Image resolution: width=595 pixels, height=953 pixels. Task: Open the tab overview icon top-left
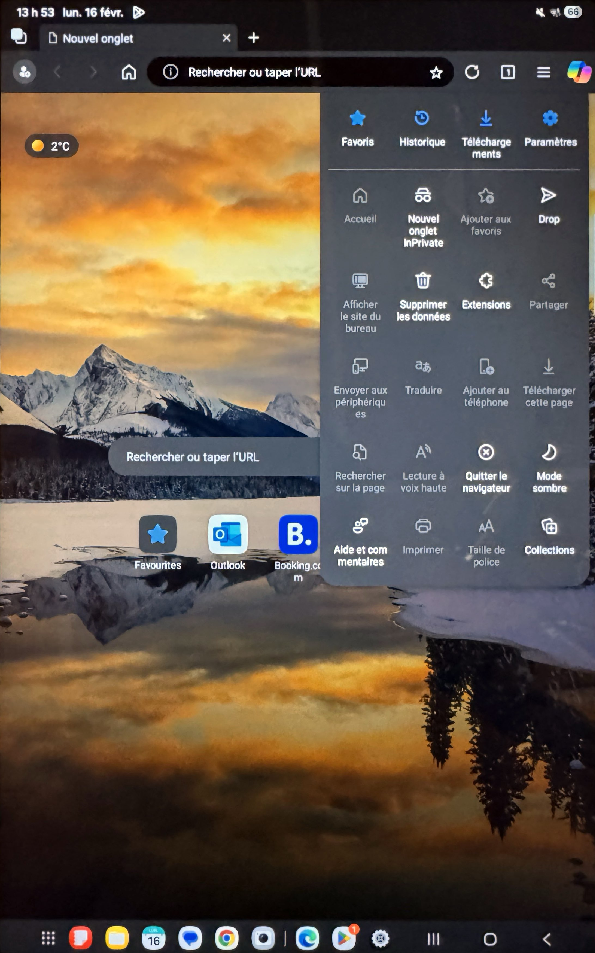point(19,36)
